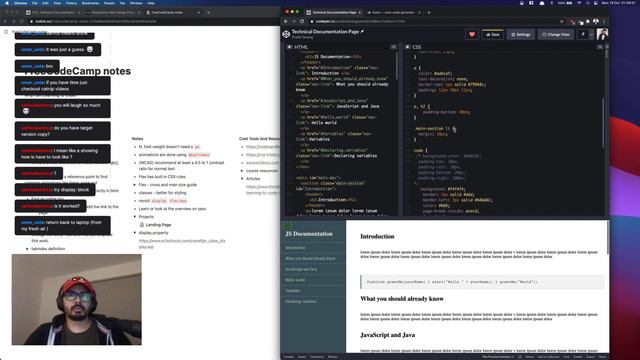Open the user avatar in CodePen header
The image size is (640, 360).
(602, 34)
